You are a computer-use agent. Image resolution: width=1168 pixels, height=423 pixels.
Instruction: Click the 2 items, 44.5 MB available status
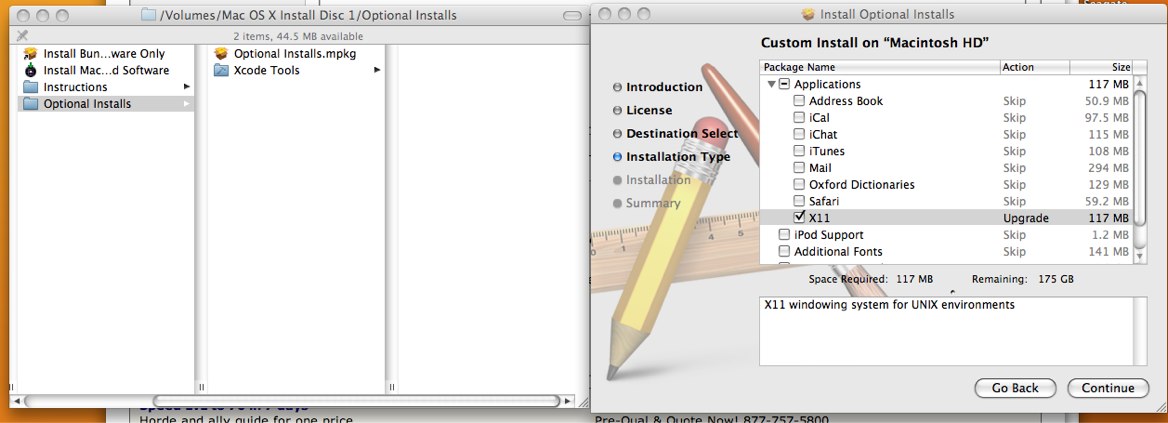click(x=298, y=36)
